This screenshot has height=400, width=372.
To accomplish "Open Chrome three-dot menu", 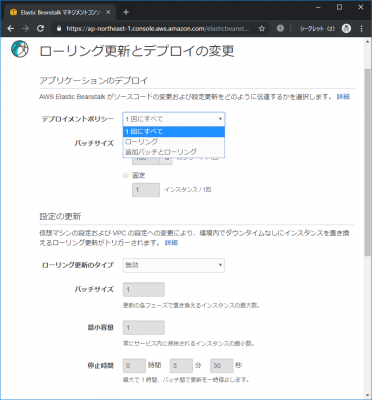I will click(x=361, y=29).
